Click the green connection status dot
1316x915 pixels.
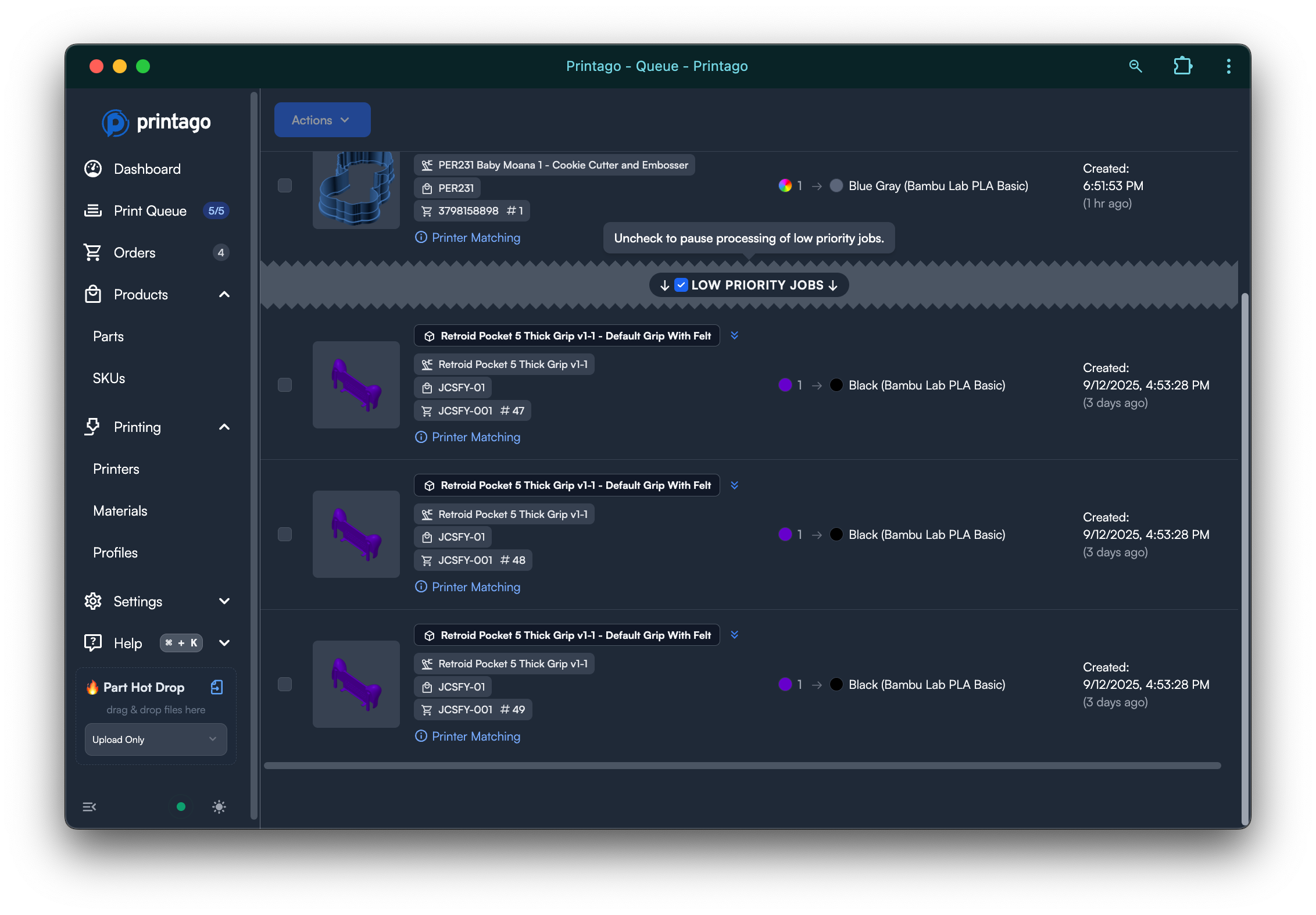point(181,807)
